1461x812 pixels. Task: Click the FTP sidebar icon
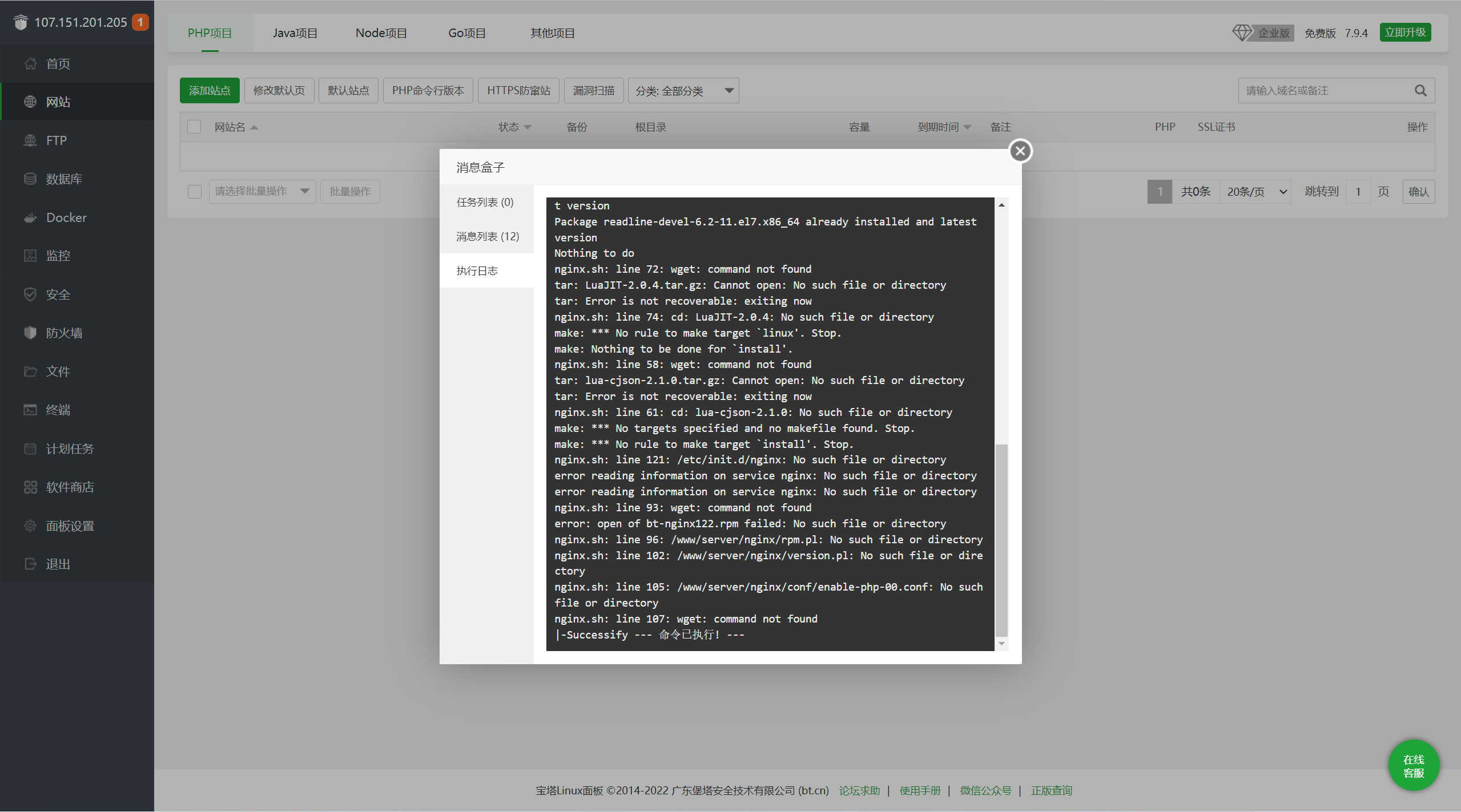tap(30, 140)
